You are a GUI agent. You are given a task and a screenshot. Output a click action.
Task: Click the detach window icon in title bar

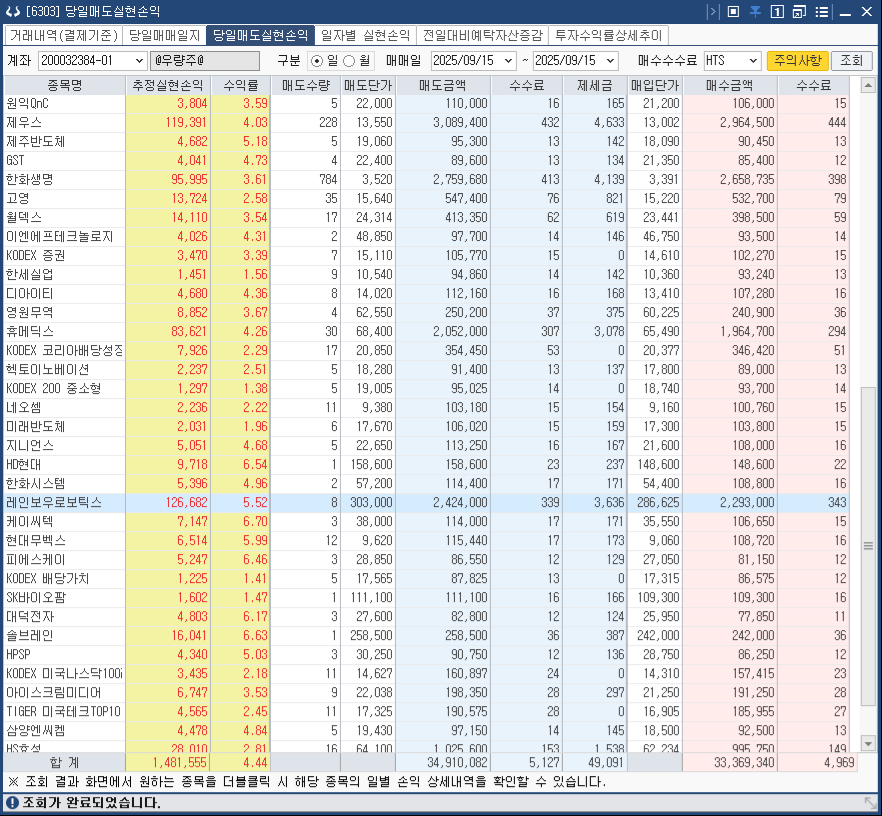799,12
